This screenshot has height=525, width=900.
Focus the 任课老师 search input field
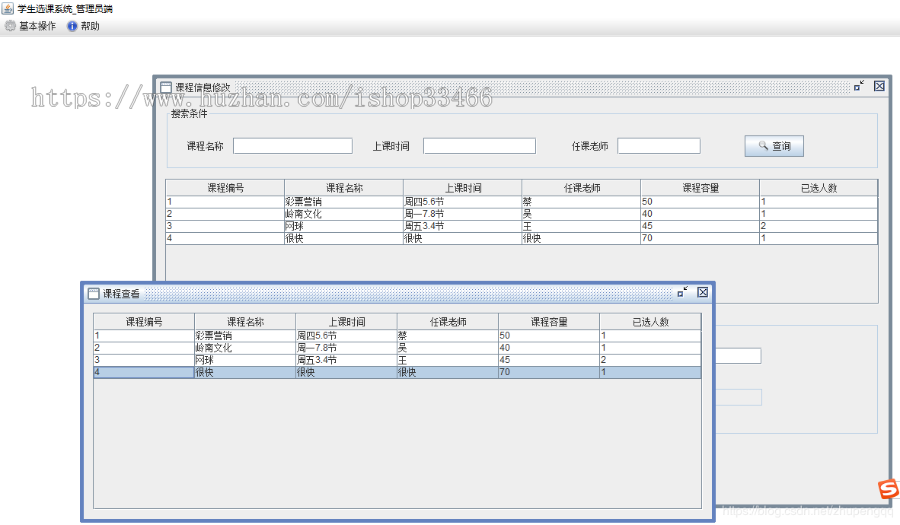click(659, 146)
